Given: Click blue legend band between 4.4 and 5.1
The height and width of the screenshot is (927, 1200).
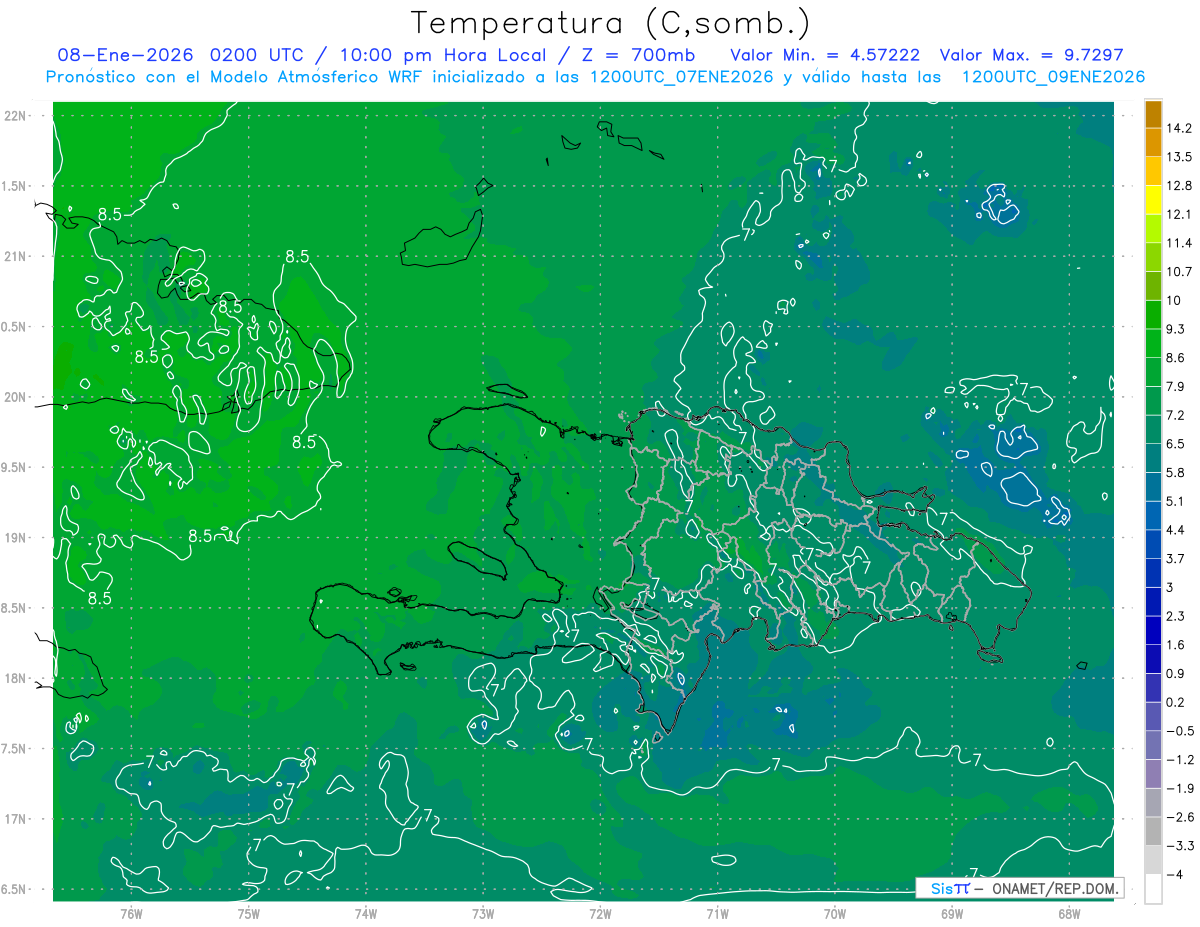Looking at the screenshot, I should click(x=1153, y=515).
